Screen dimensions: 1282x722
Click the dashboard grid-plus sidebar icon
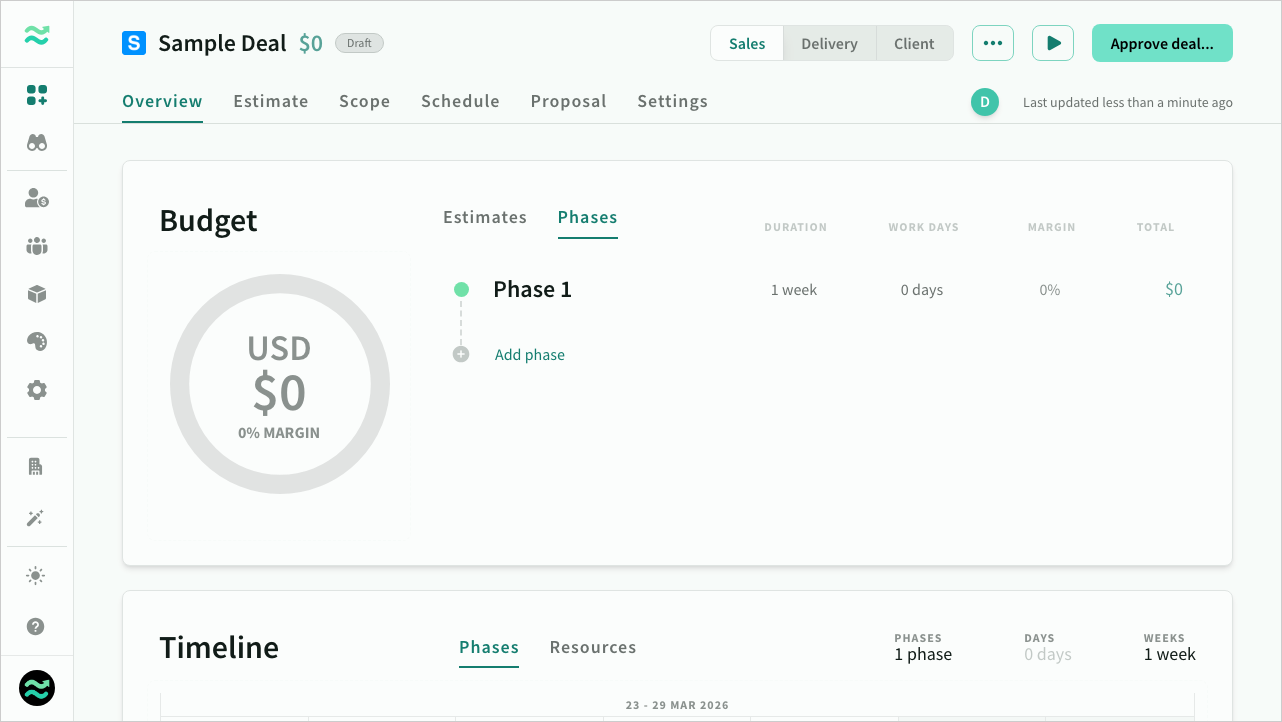[x=37, y=95]
